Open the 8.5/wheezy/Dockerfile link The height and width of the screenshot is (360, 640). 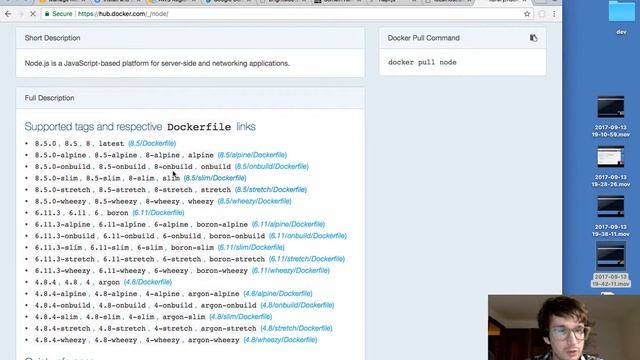tap(255, 201)
